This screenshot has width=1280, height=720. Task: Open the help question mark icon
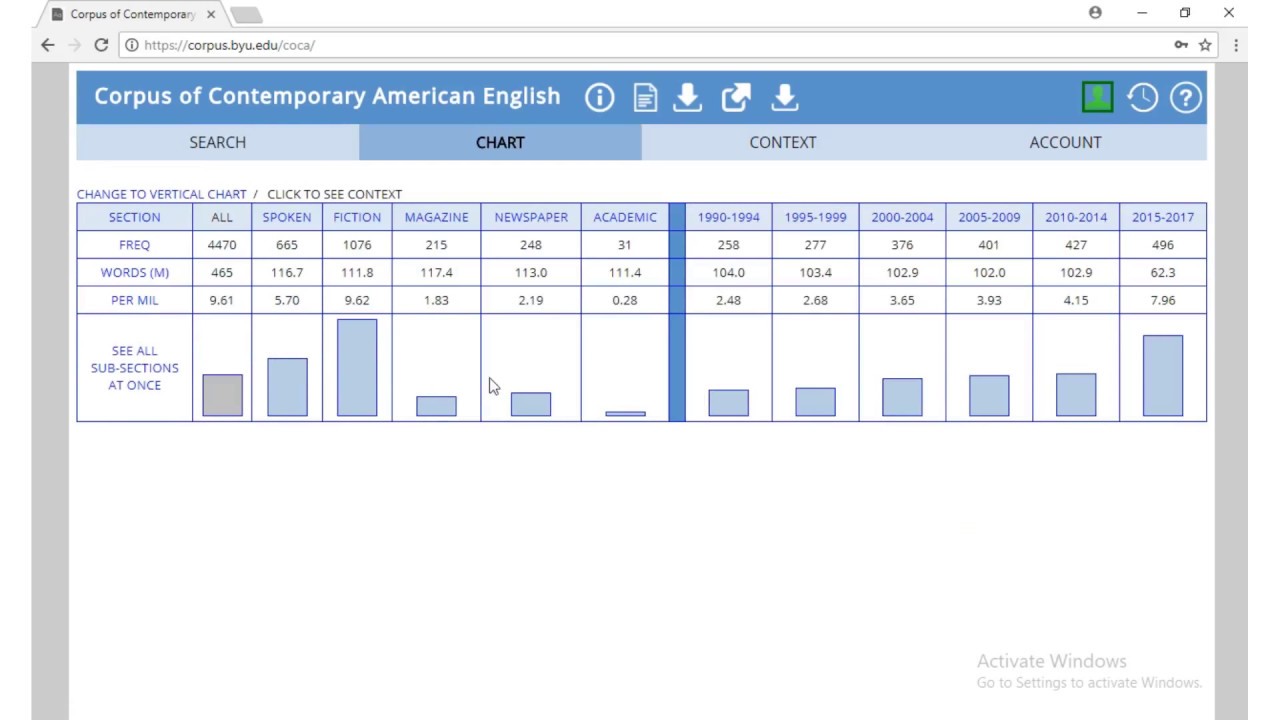coord(1186,97)
